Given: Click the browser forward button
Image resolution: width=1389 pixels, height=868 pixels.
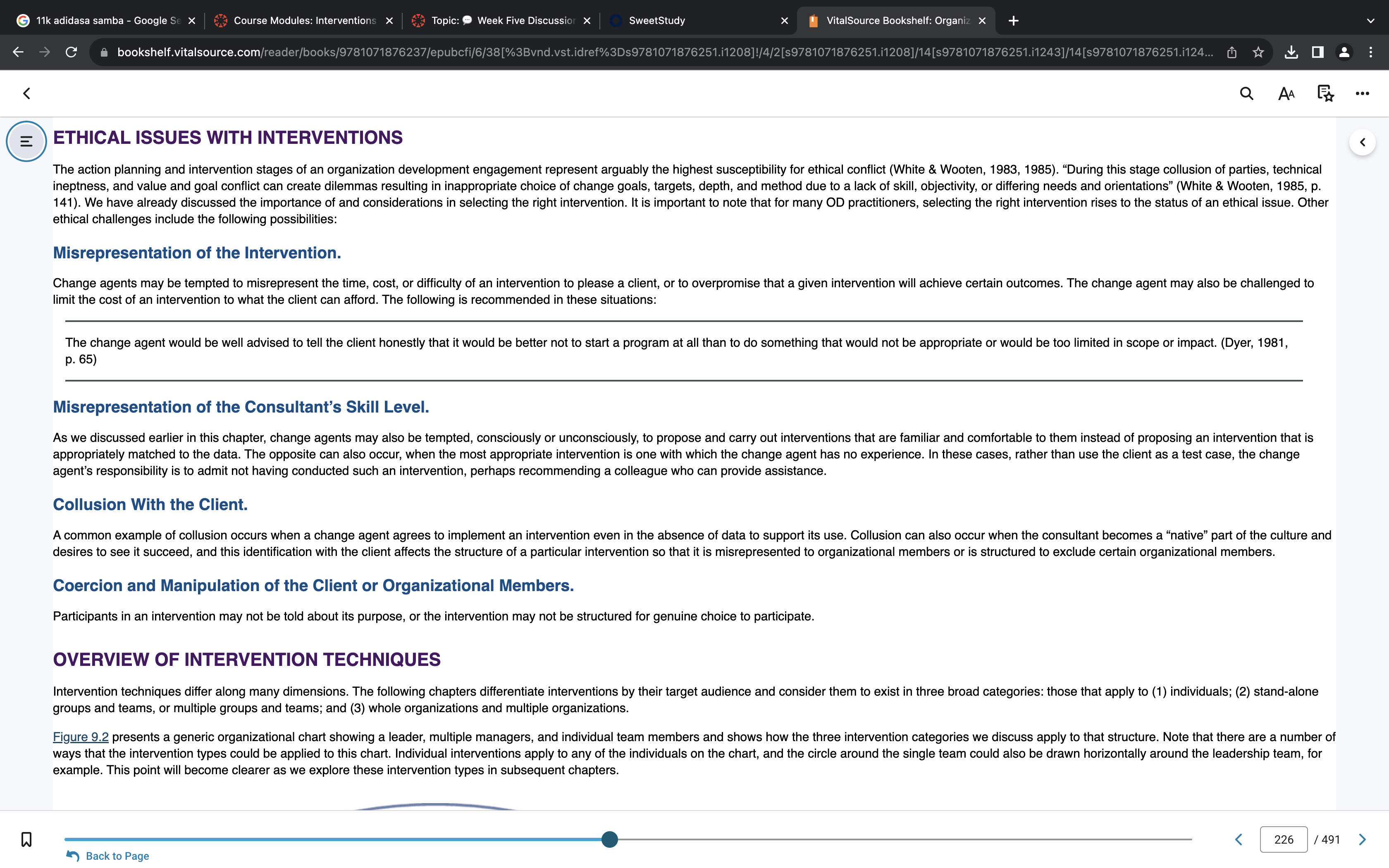Looking at the screenshot, I should tap(45, 52).
